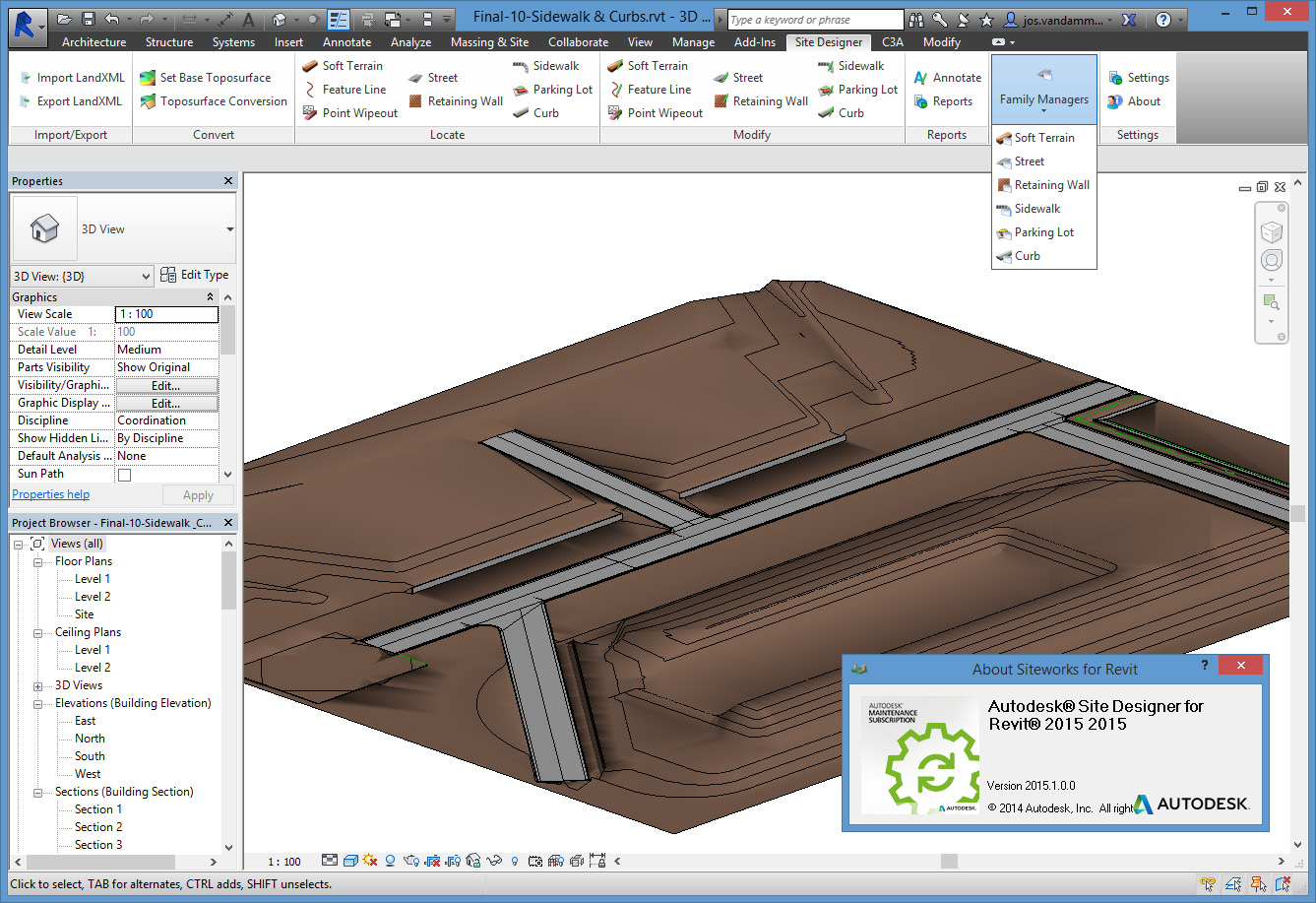This screenshot has width=1316, height=903.
Task: Select Street in the Locate panel
Action: click(432, 78)
